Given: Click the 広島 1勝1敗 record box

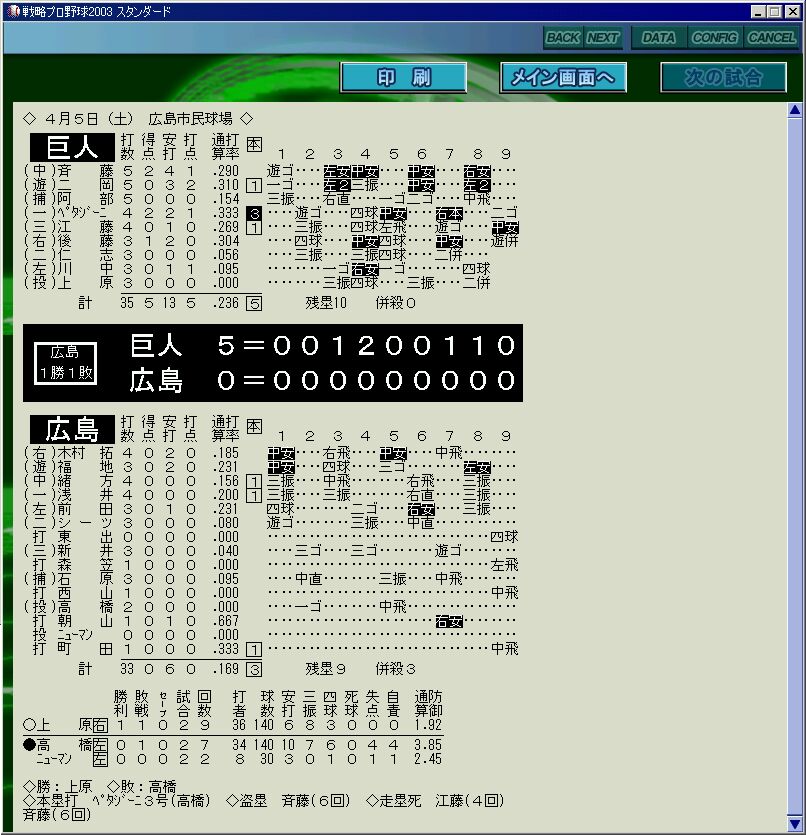Looking at the screenshot, I should coord(65,363).
